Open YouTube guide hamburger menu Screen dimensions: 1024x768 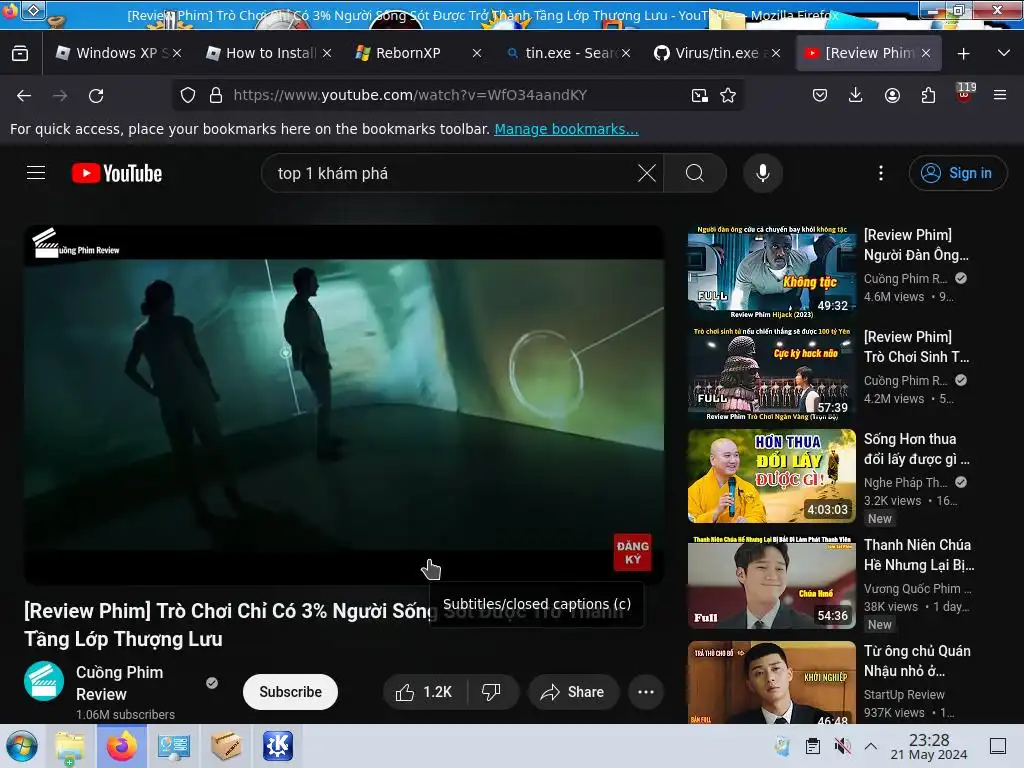pos(36,173)
